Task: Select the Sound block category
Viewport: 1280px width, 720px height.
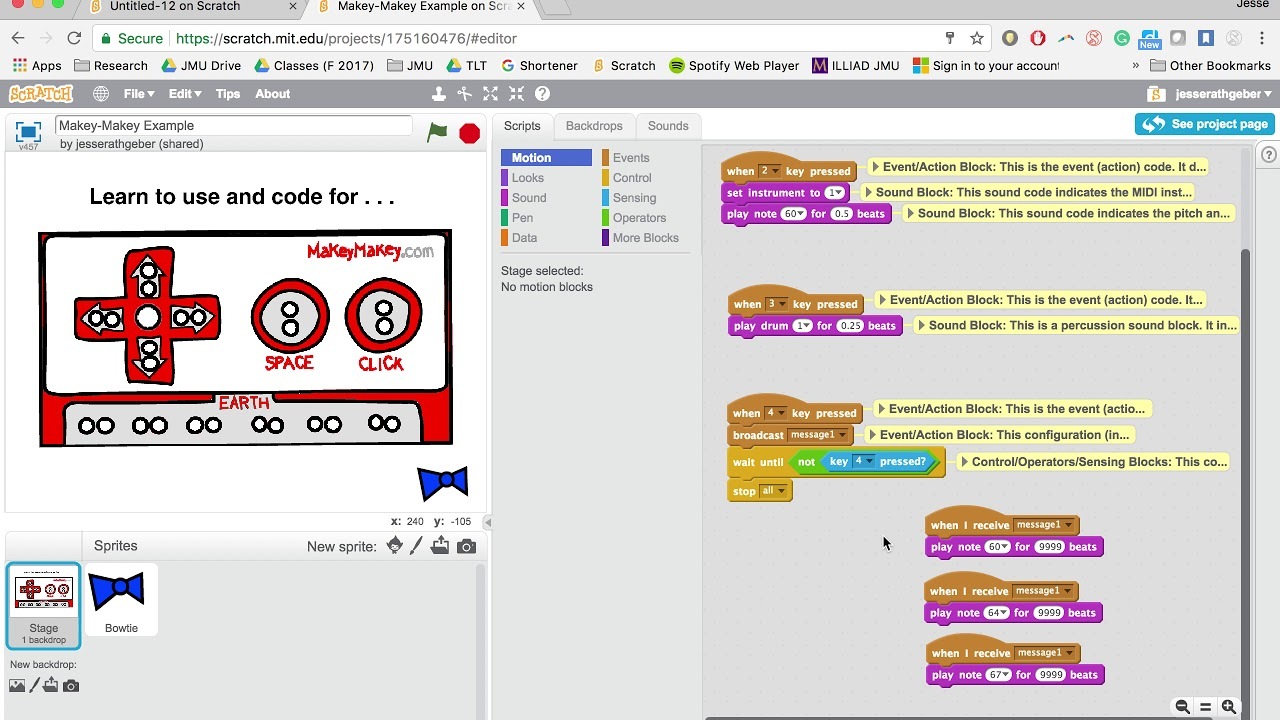Action: [x=546, y=198]
